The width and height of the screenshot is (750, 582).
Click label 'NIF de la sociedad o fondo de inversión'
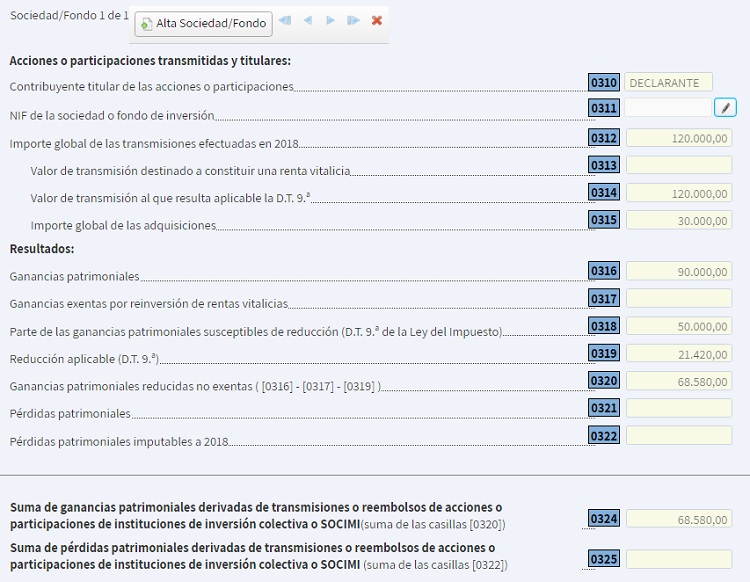112,115
